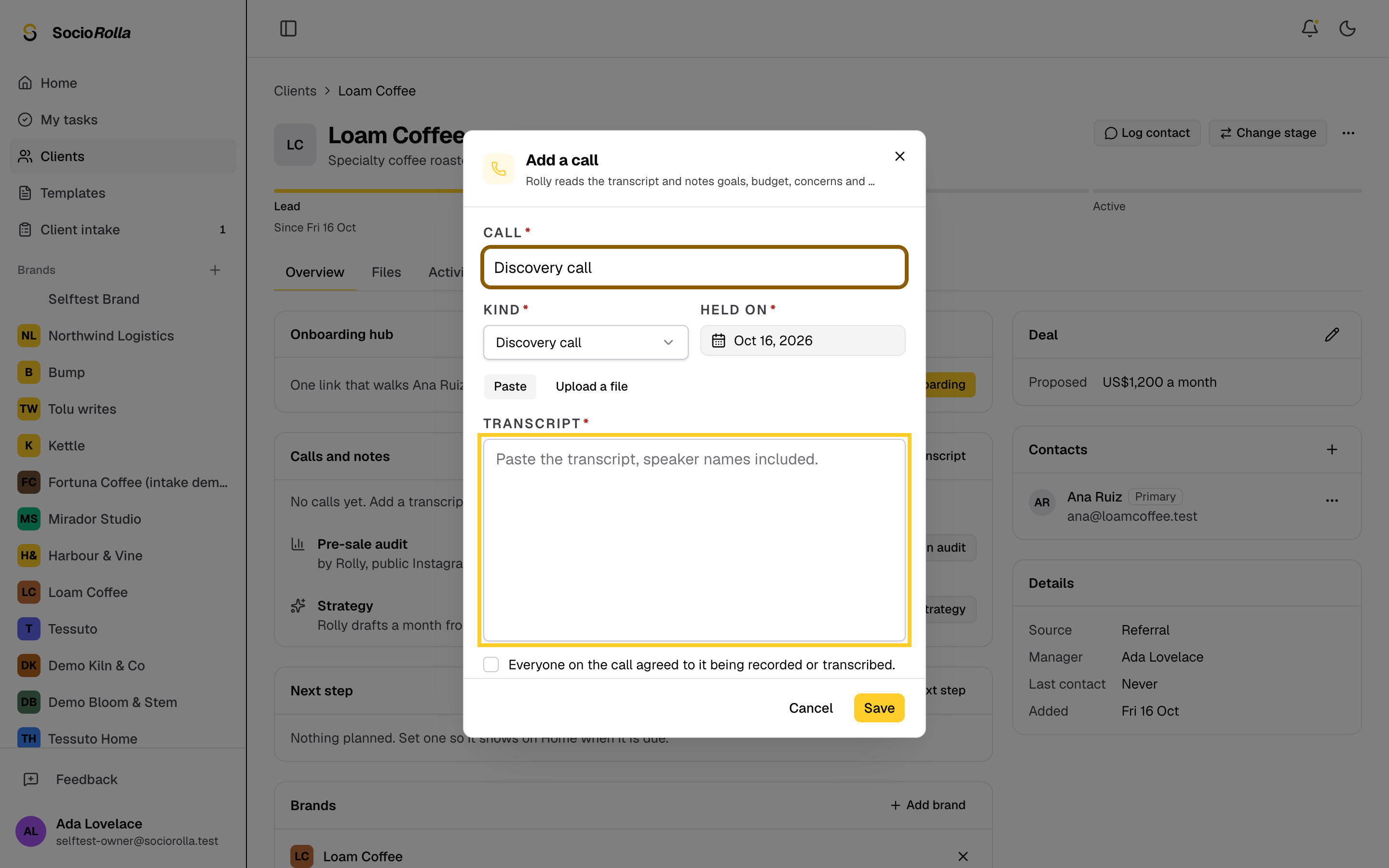Open Client intake in sidebar
This screenshot has width=1389, height=868.
[123, 230]
